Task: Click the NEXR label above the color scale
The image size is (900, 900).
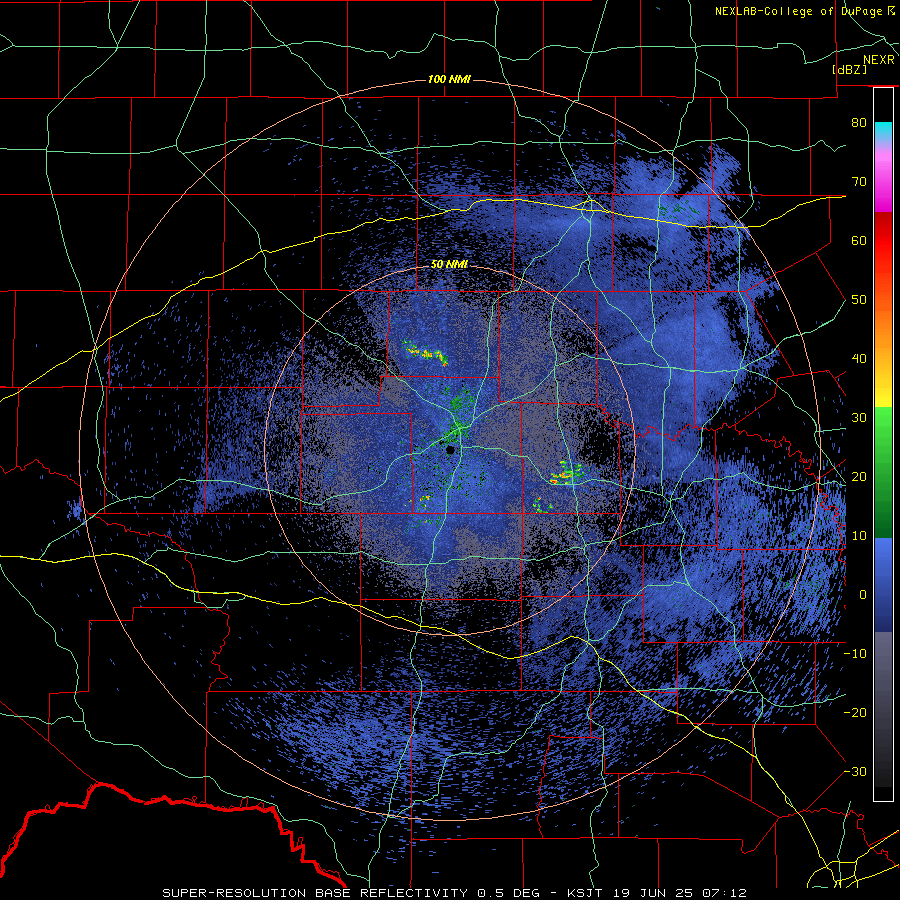Action: [879, 60]
